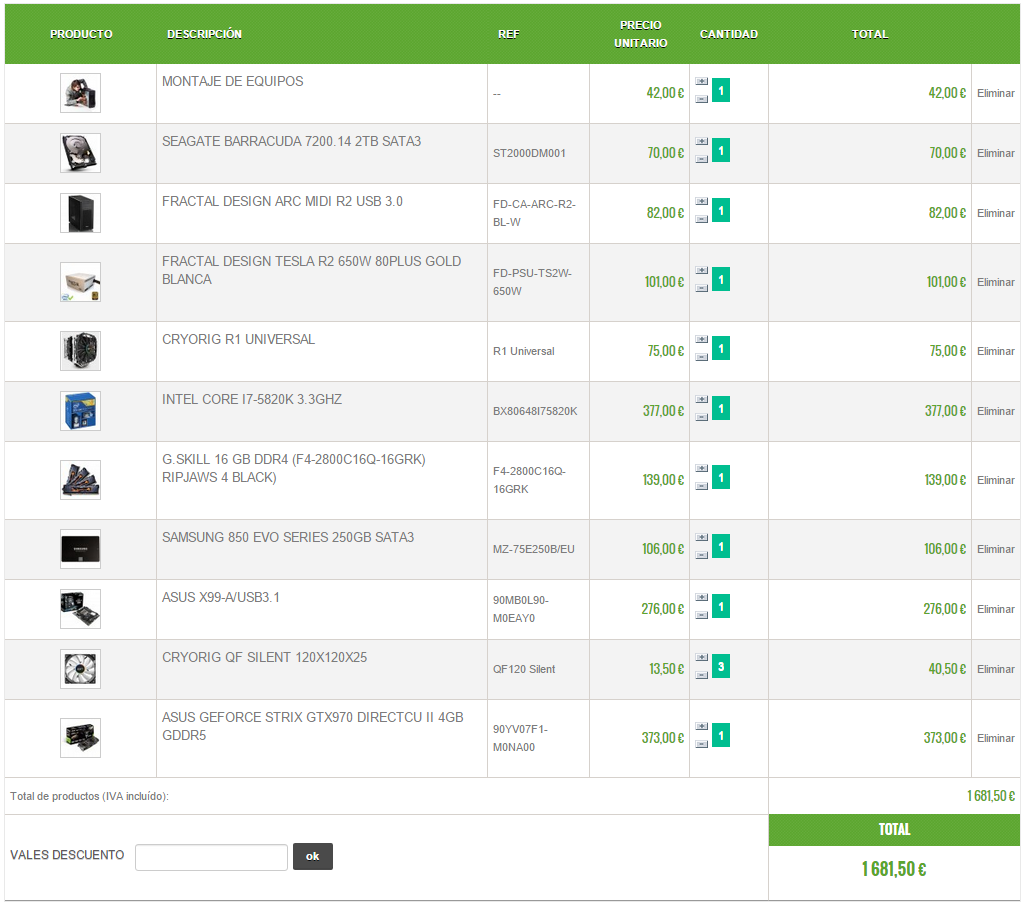This screenshot has height=906, width=1025.
Task: View the Fractal Design Arc Midi case image
Action: point(80,213)
